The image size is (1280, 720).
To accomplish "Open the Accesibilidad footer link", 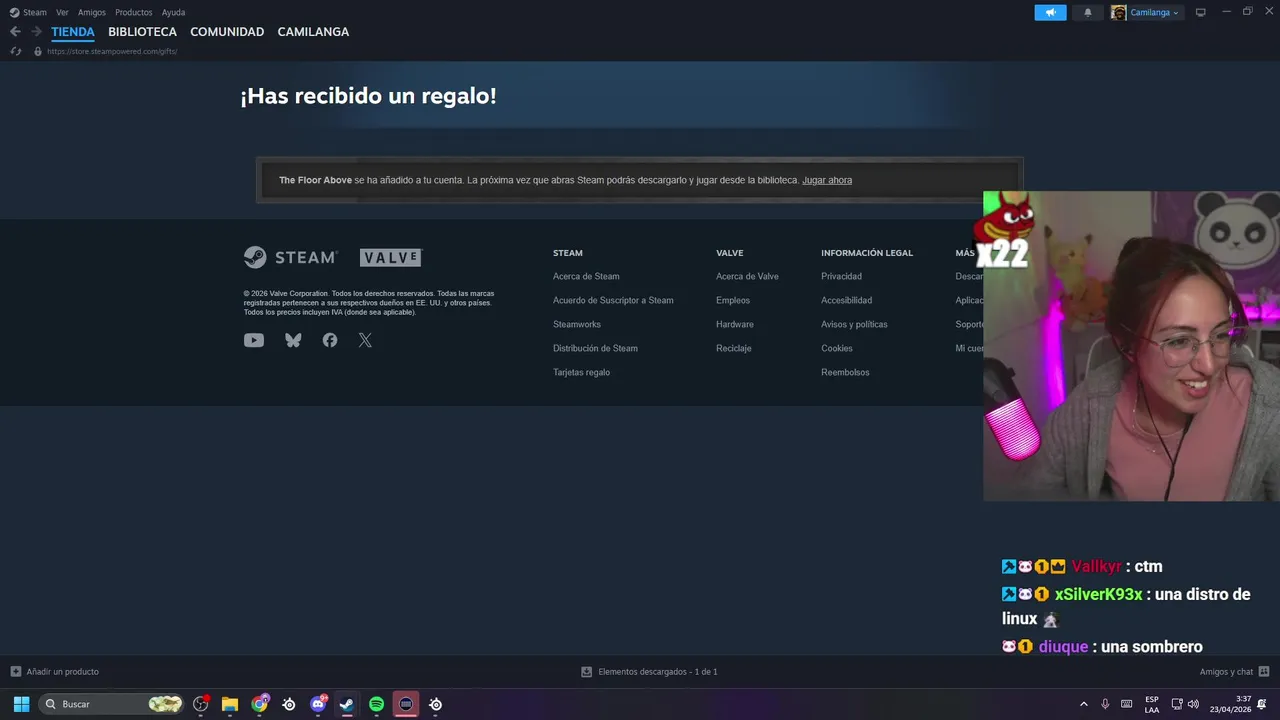I will (x=846, y=300).
